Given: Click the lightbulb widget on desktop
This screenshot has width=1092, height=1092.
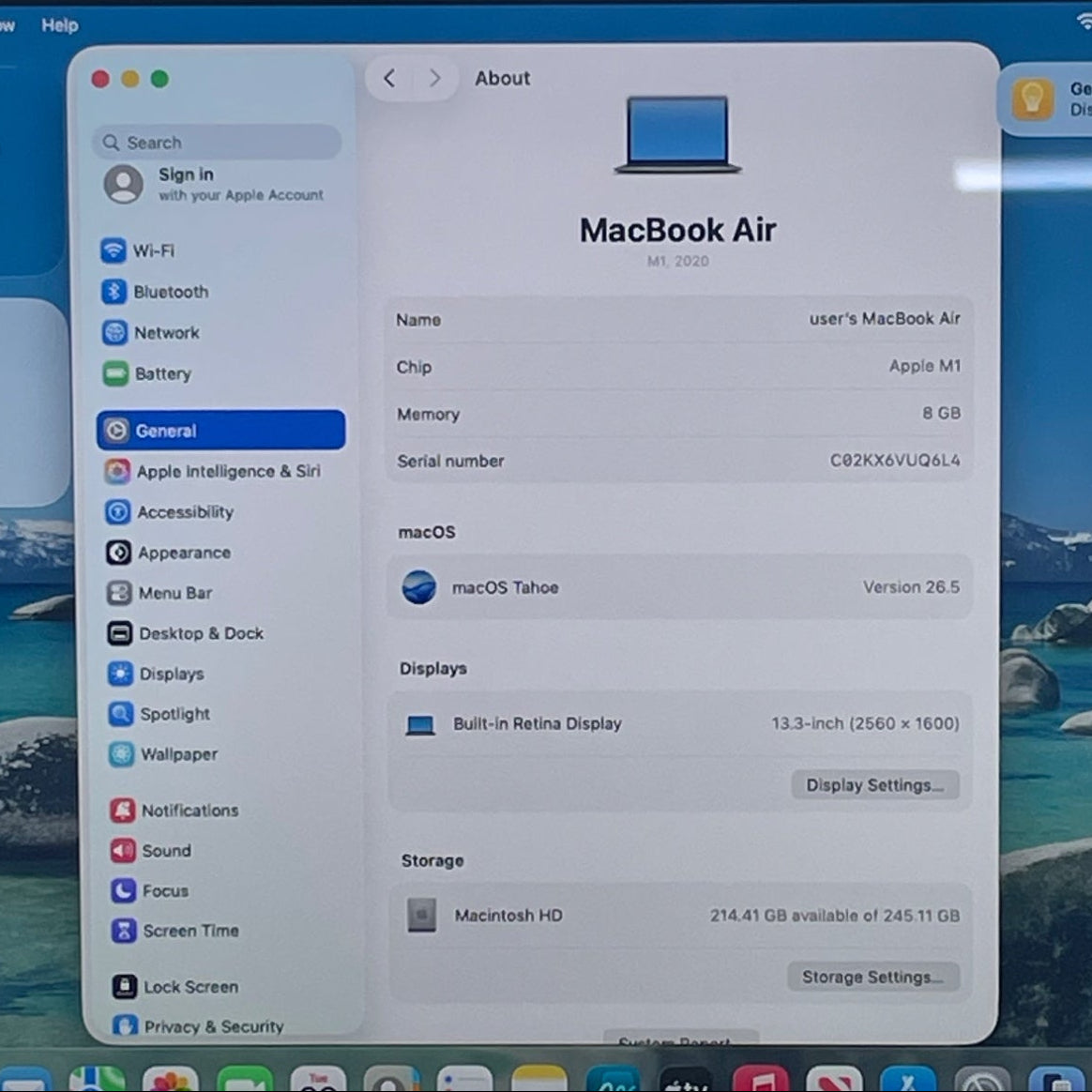Looking at the screenshot, I should (x=1032, y=99).
